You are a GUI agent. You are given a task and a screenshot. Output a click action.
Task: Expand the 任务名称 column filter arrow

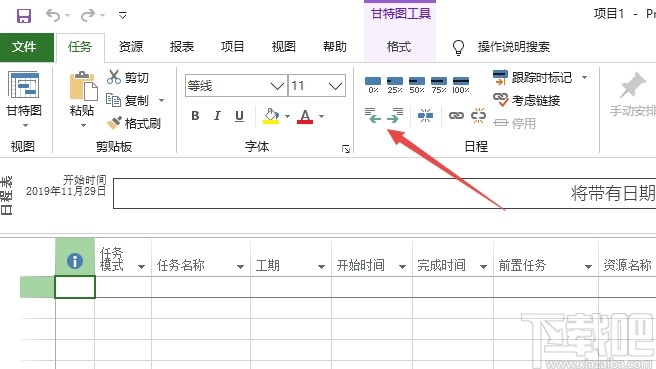(x=240, y=266)
